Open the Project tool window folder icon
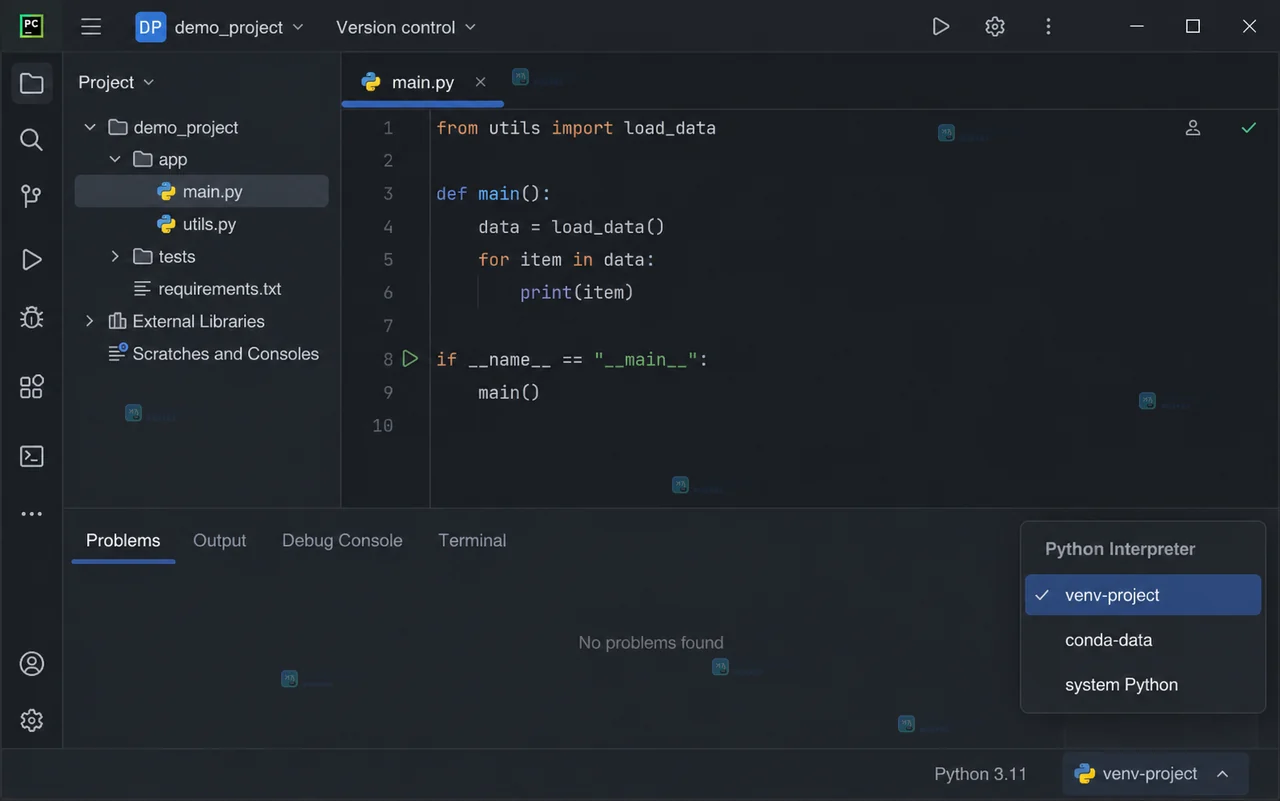This screenshot has height=801, width=1280. (x=32, y=83)
